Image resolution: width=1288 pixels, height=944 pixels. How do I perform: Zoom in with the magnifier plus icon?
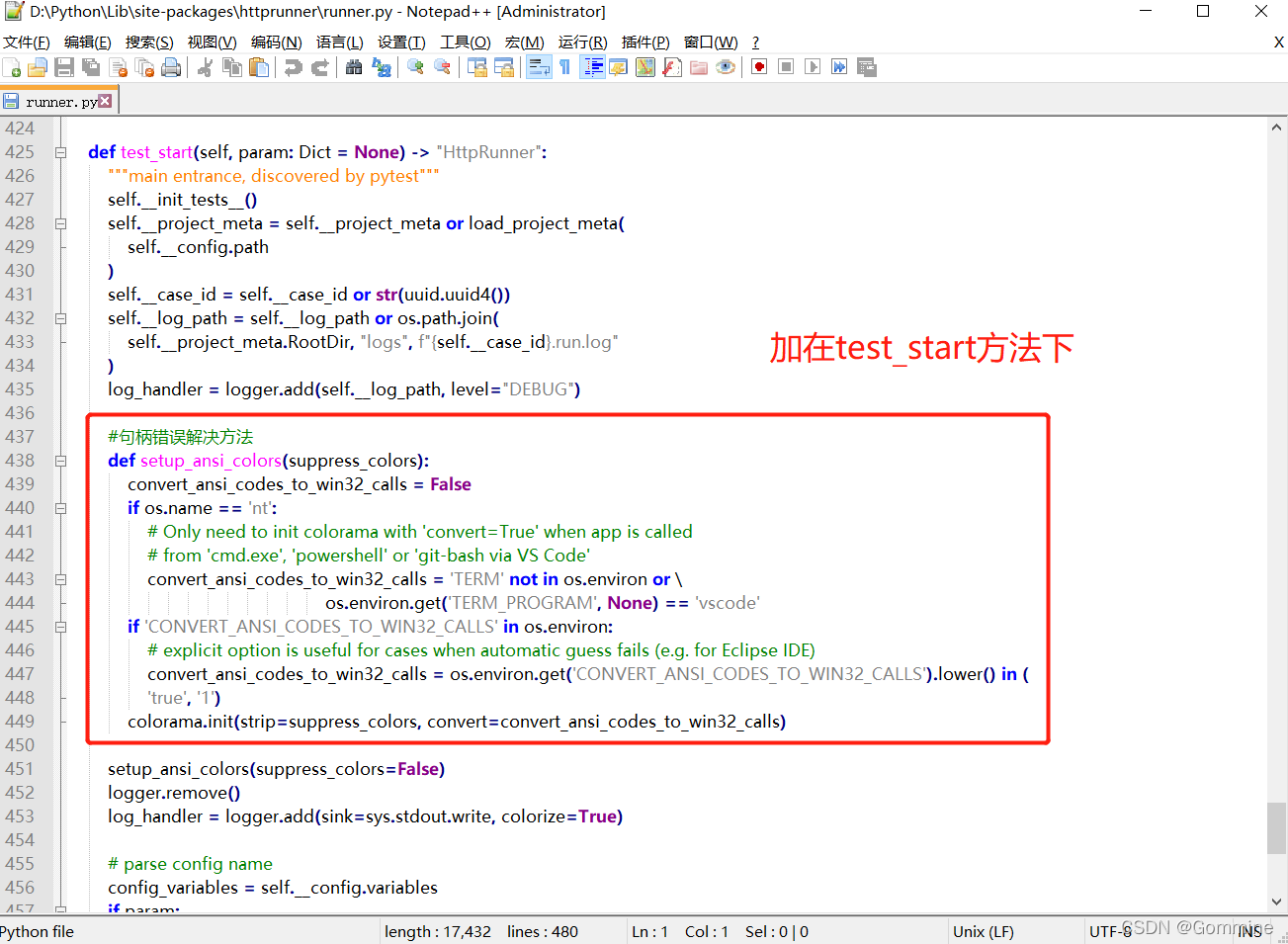pyautogui.click(x=416, y=67)
